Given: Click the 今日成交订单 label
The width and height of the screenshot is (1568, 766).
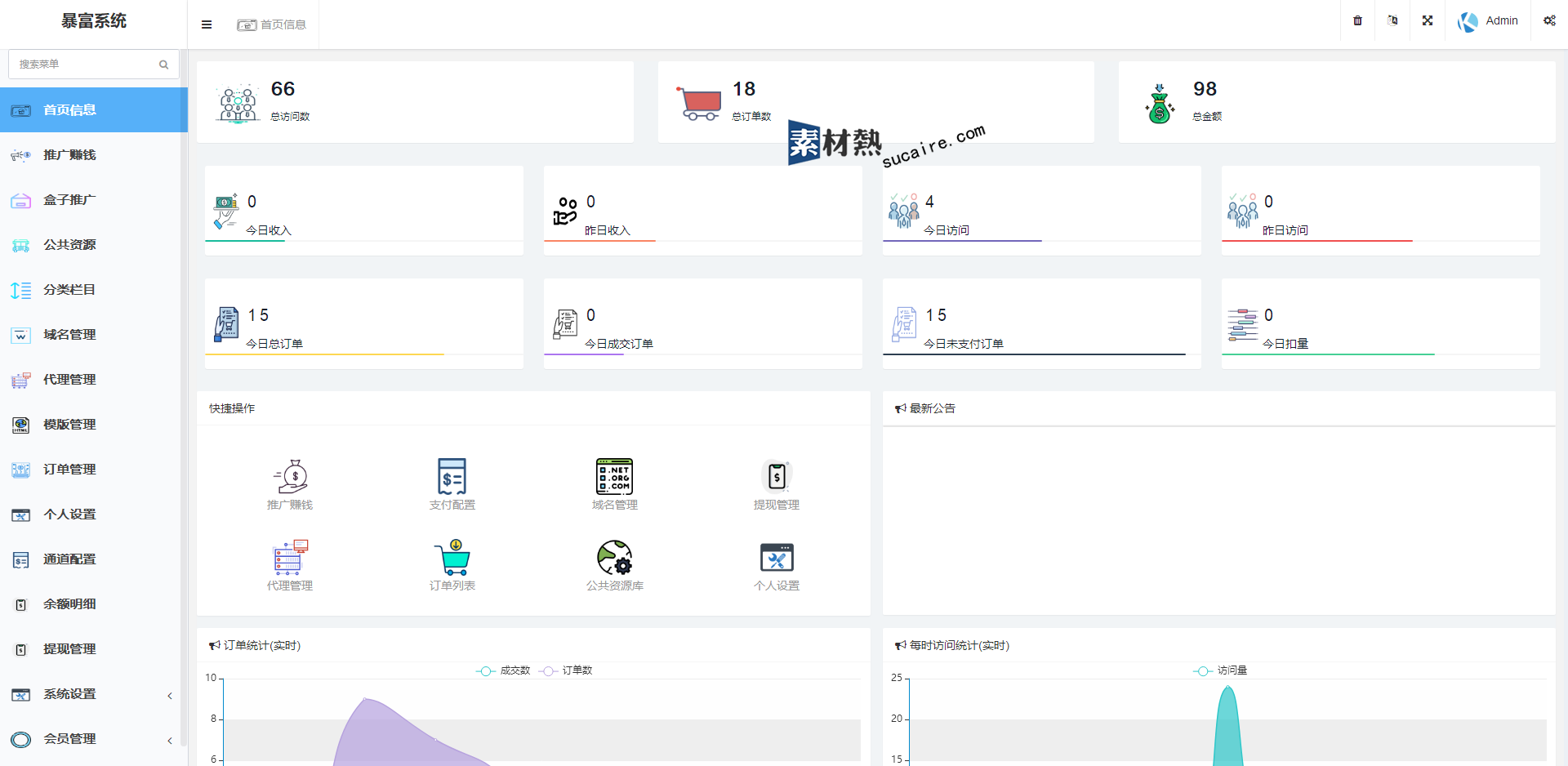Looking at the screenshot, I should (x=619, y=344).
